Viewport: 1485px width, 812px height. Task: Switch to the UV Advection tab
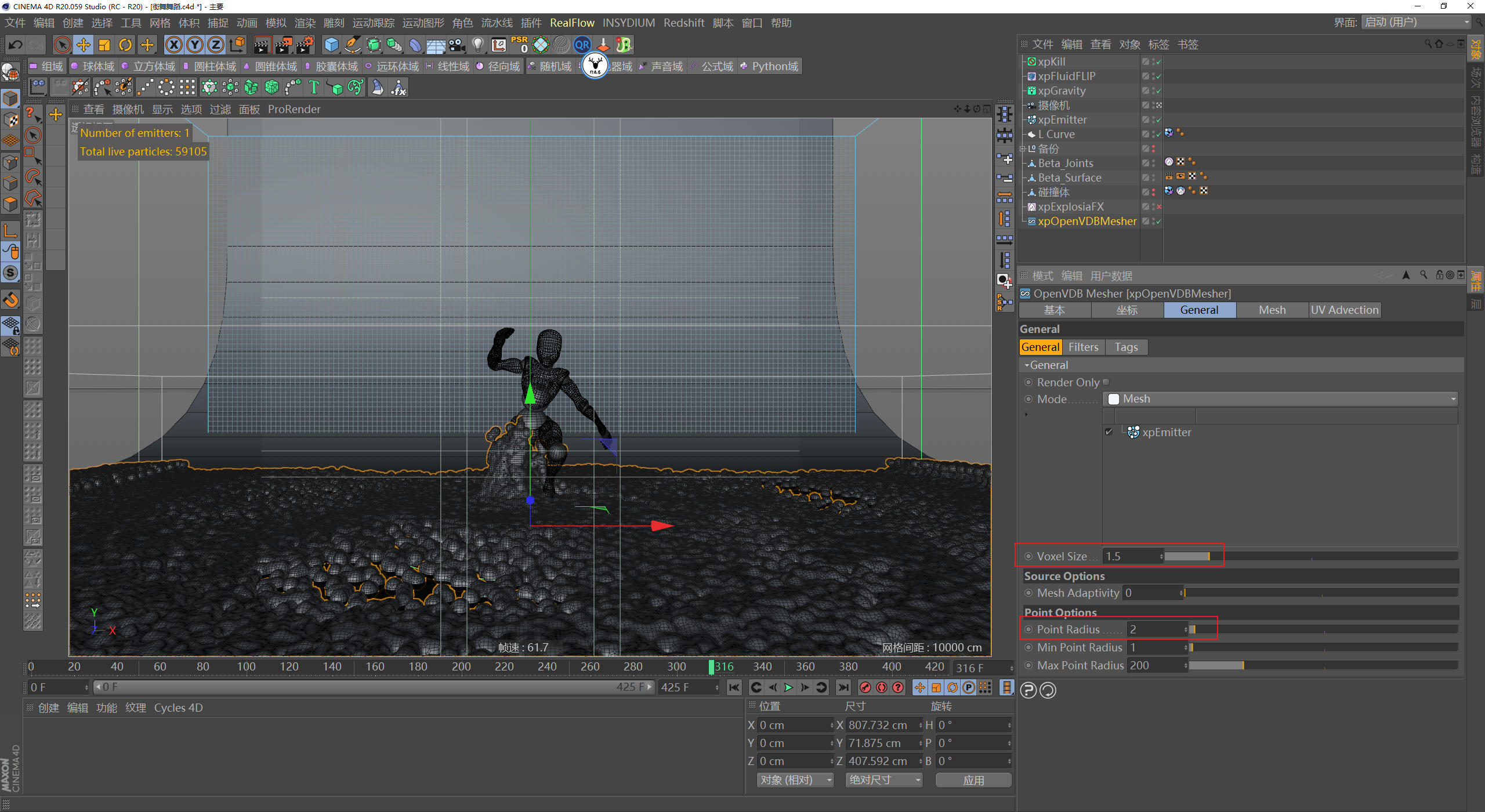1344,310
